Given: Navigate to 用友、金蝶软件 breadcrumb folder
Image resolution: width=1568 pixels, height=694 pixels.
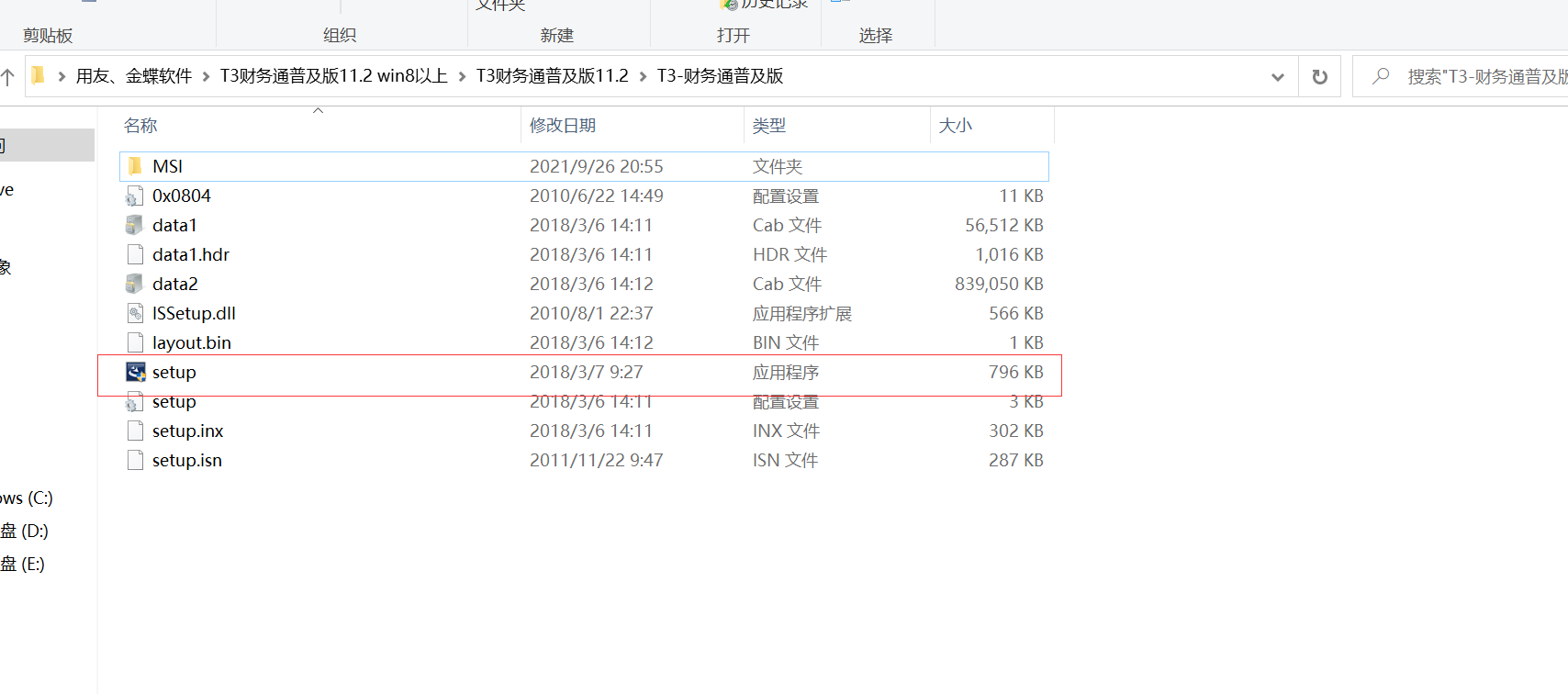Looking at the screenshot, I should click(x=134, y=76).
